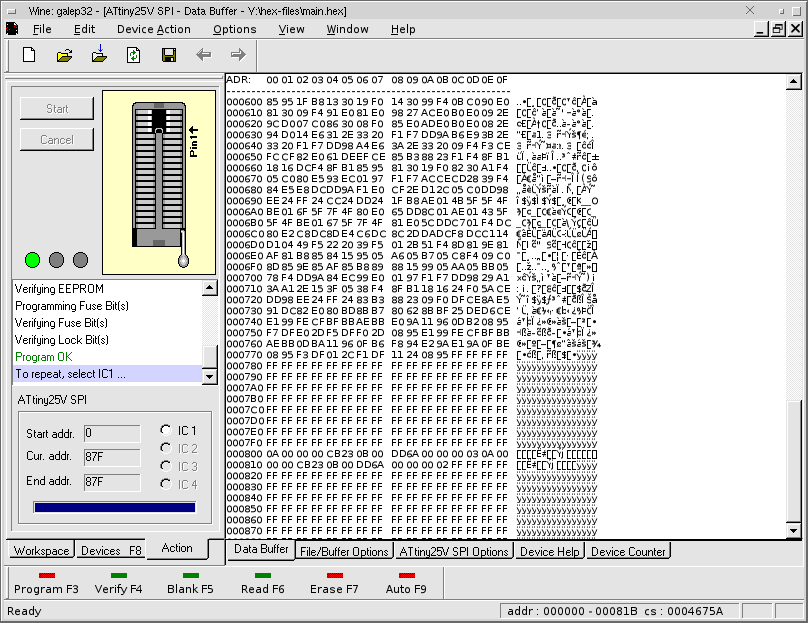Create a new file from toolbar
Image resolution: width=808 pixels, height=623 pixels.
click(29, 55)
